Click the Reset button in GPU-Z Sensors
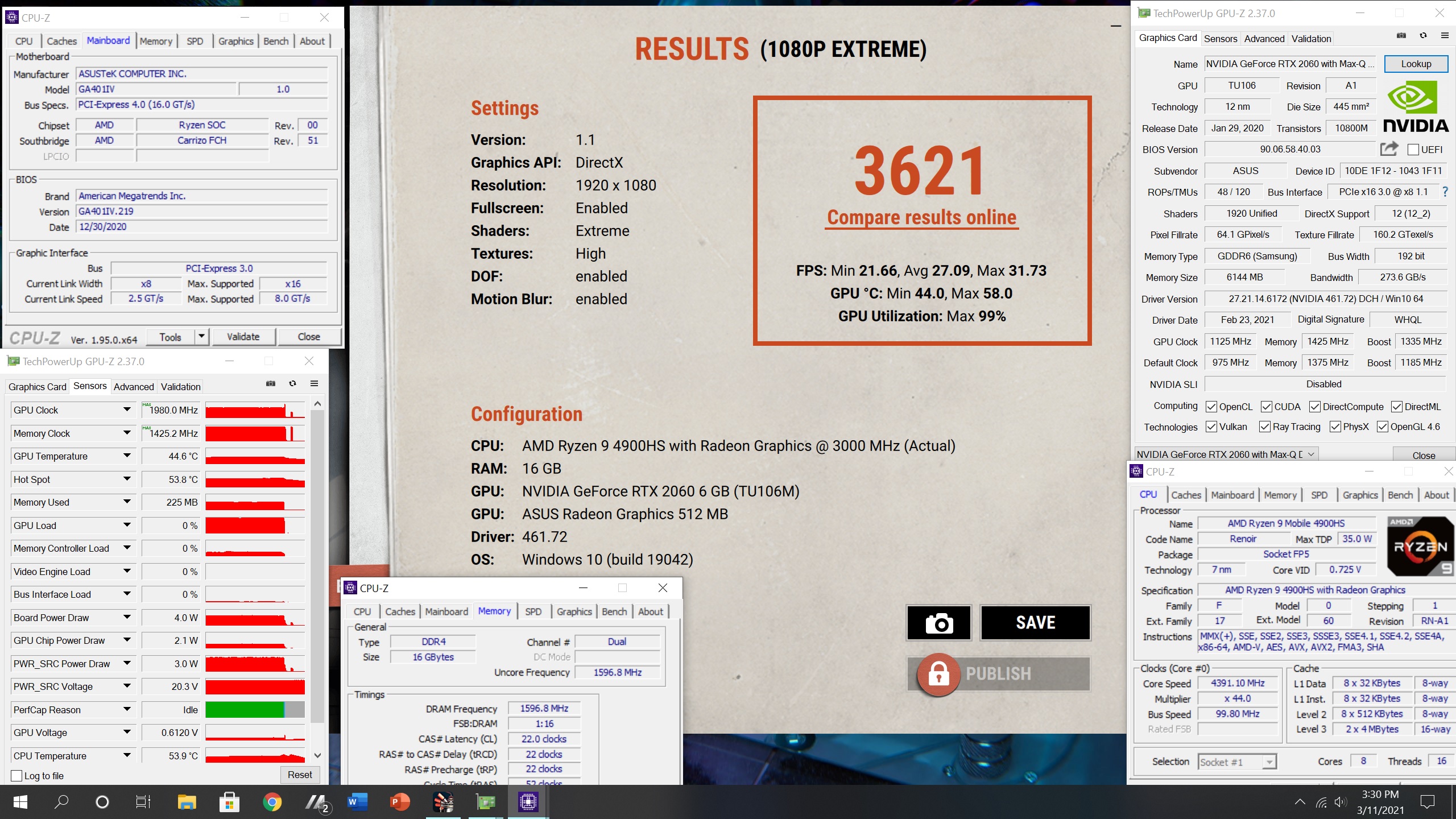 coord(300,775)
